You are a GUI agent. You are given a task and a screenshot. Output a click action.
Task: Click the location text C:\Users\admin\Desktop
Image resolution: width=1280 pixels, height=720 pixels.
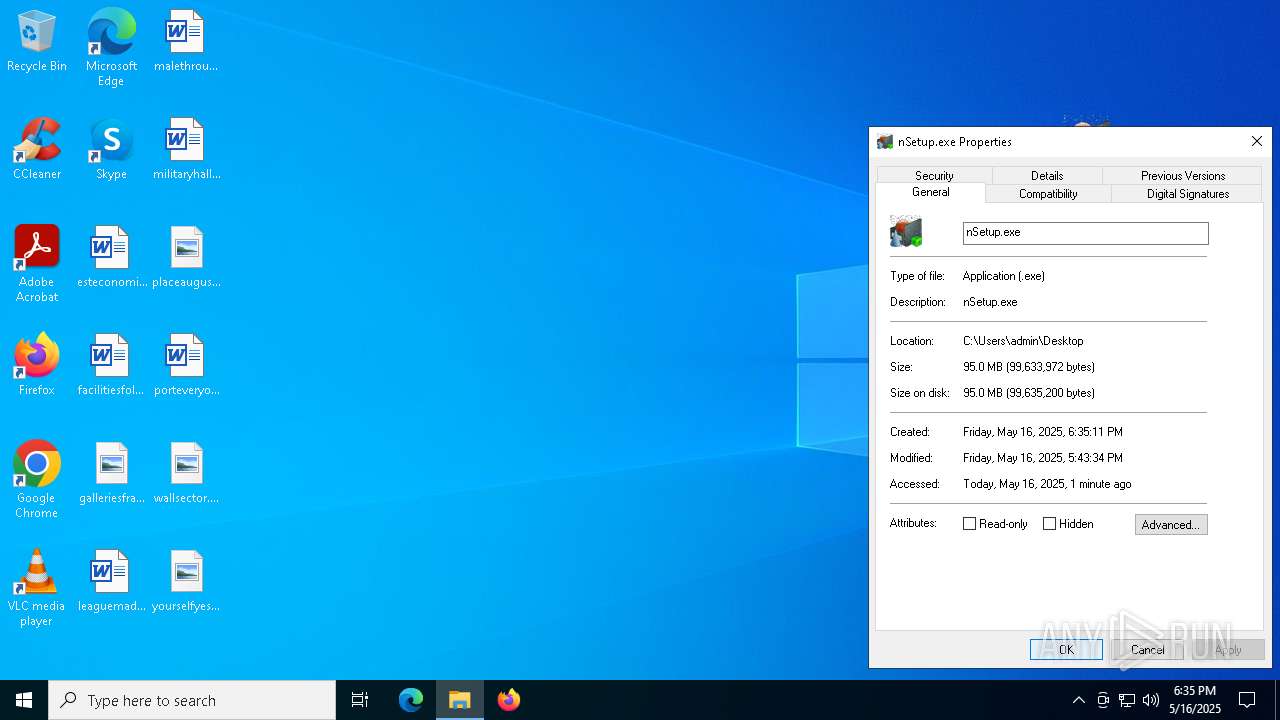[1023, 341]
